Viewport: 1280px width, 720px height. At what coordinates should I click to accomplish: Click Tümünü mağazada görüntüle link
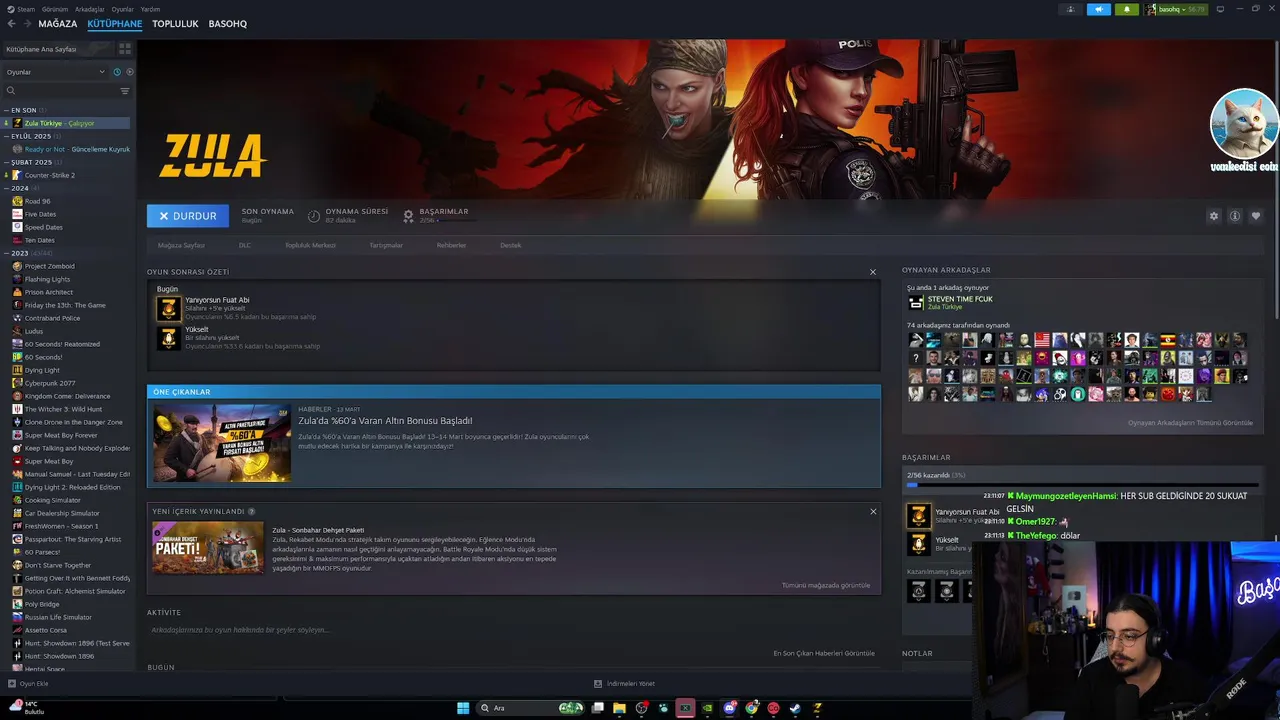826,585
